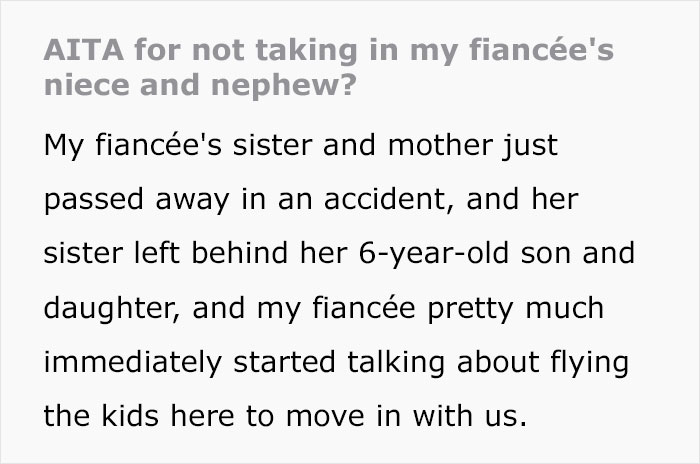The height and width of the screenshot is (464, 700).
Task: Click "started talking" in the fifth line
Action: coord(339,363)
